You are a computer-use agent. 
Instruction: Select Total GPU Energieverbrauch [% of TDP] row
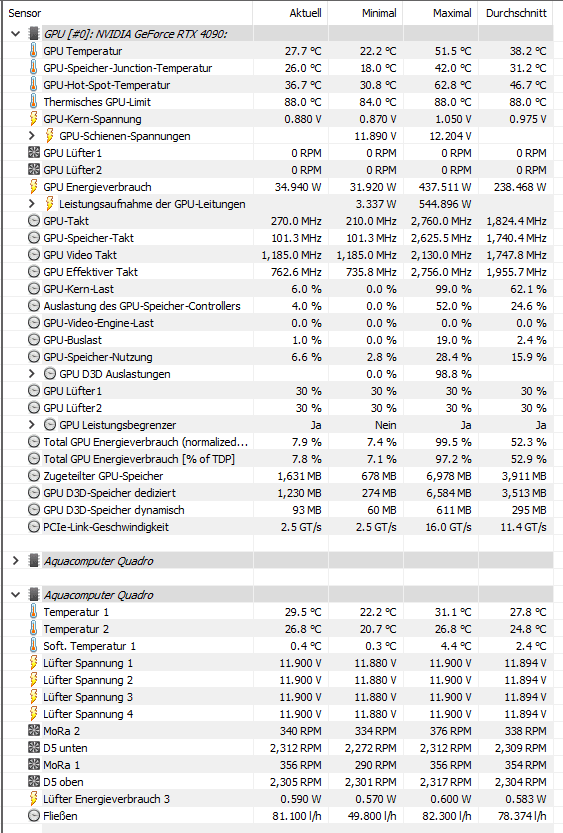click(278, 459)
